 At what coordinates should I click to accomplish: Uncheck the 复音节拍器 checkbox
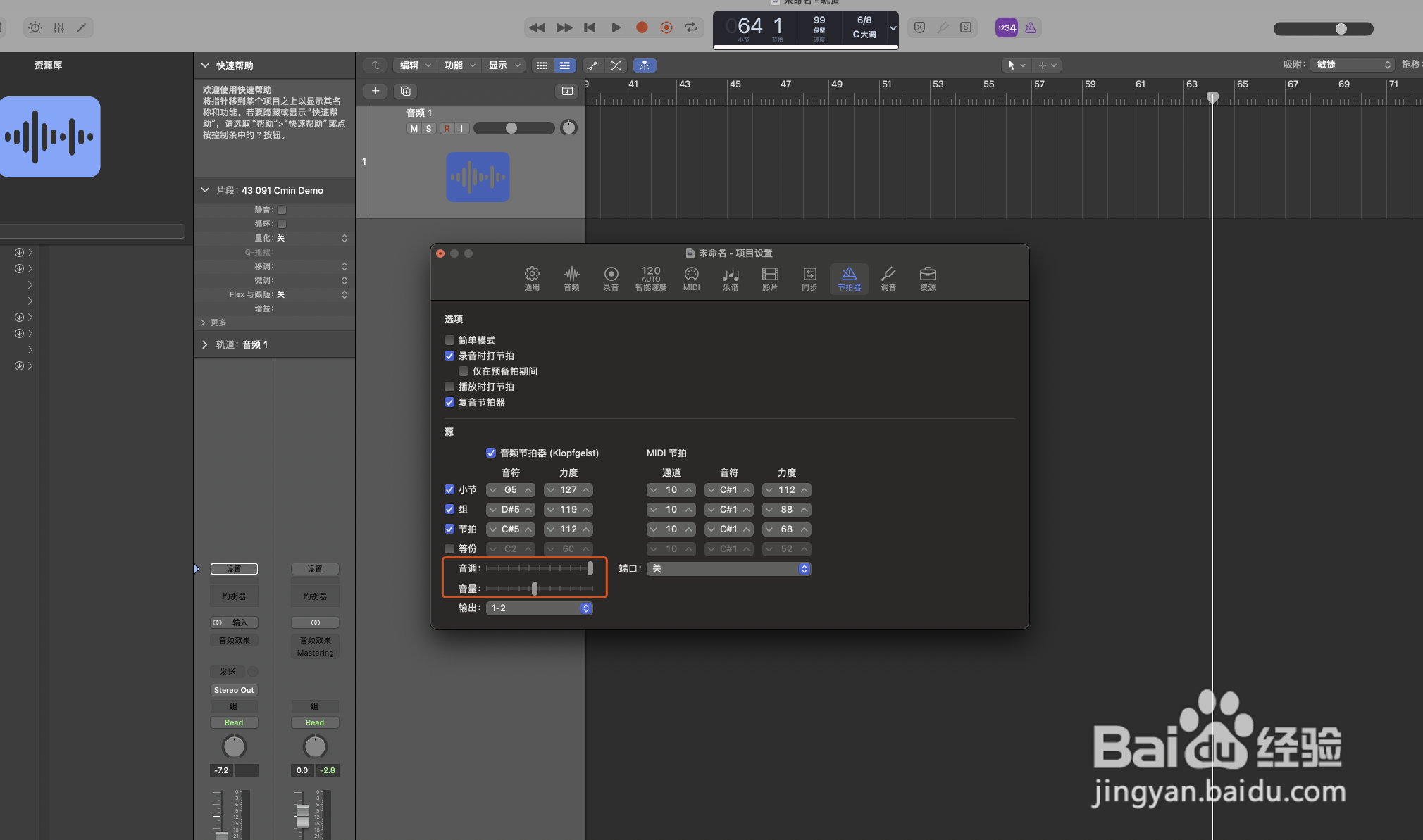pos(449,402)
